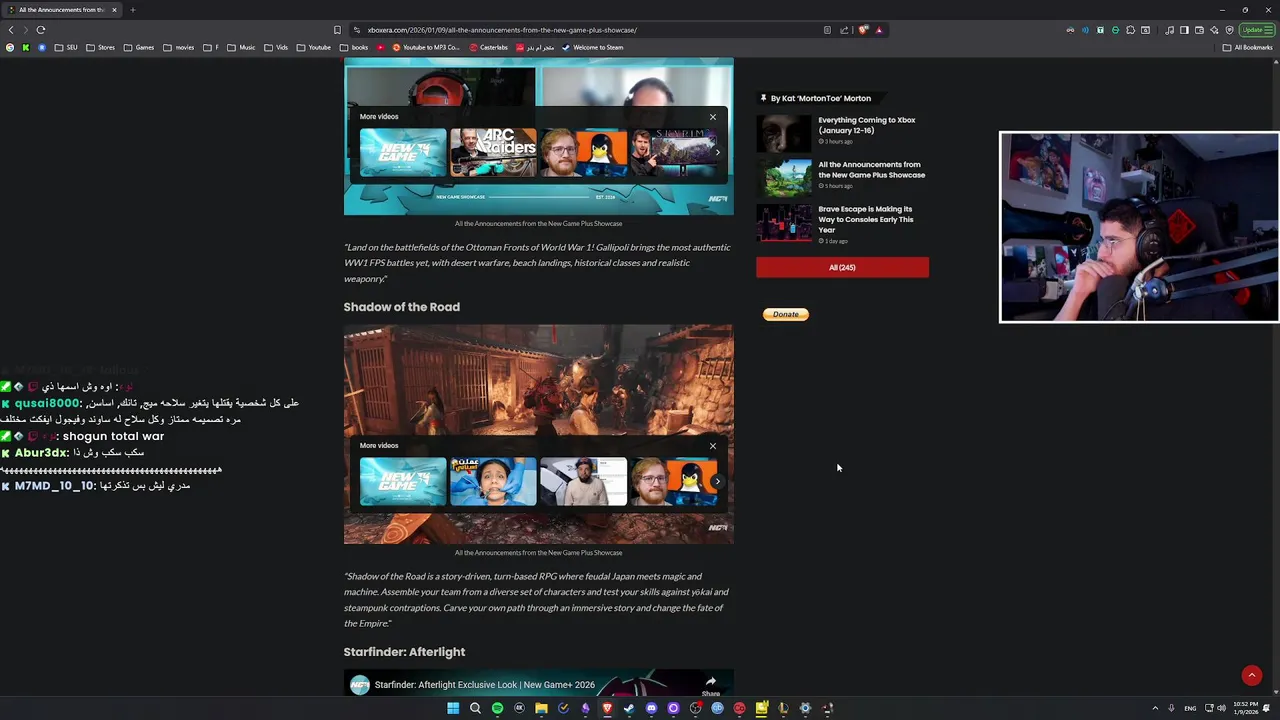
Task: Open Windows Start menu
Action: tap(453, 708)
